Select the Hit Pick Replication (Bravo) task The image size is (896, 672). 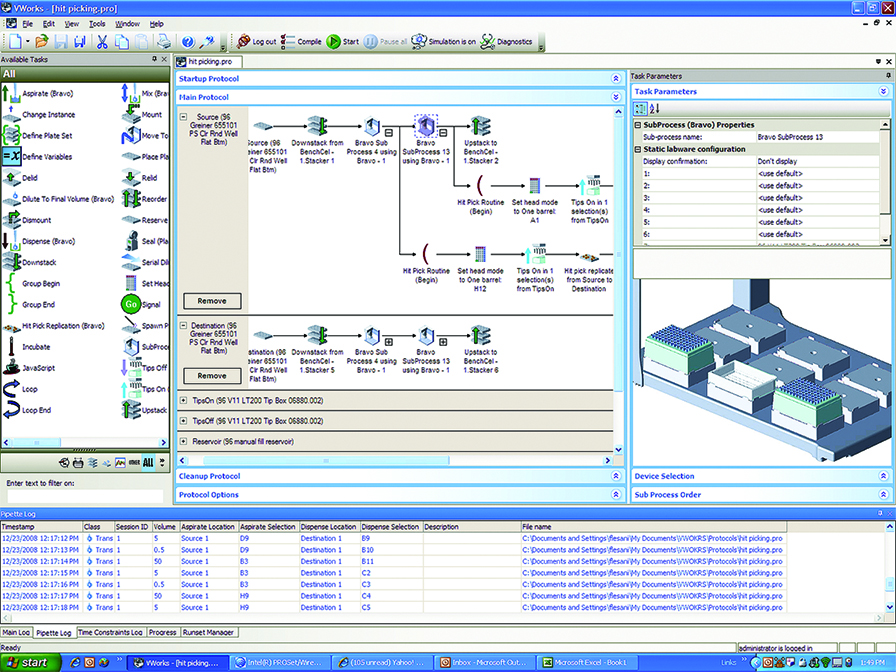click(54, 326)
